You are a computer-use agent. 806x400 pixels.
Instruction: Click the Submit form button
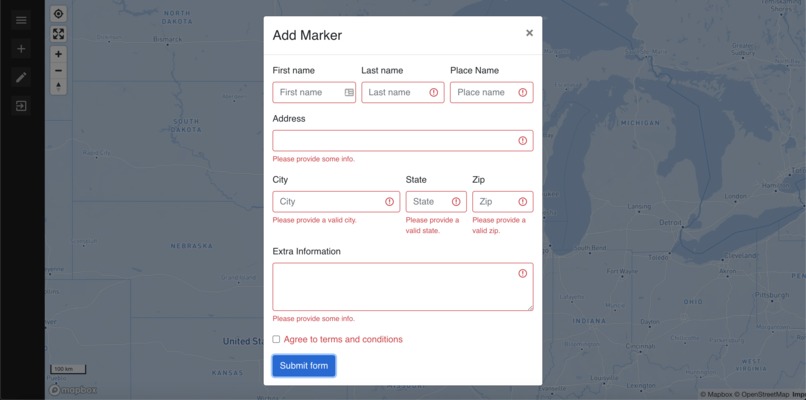point(304,366)
